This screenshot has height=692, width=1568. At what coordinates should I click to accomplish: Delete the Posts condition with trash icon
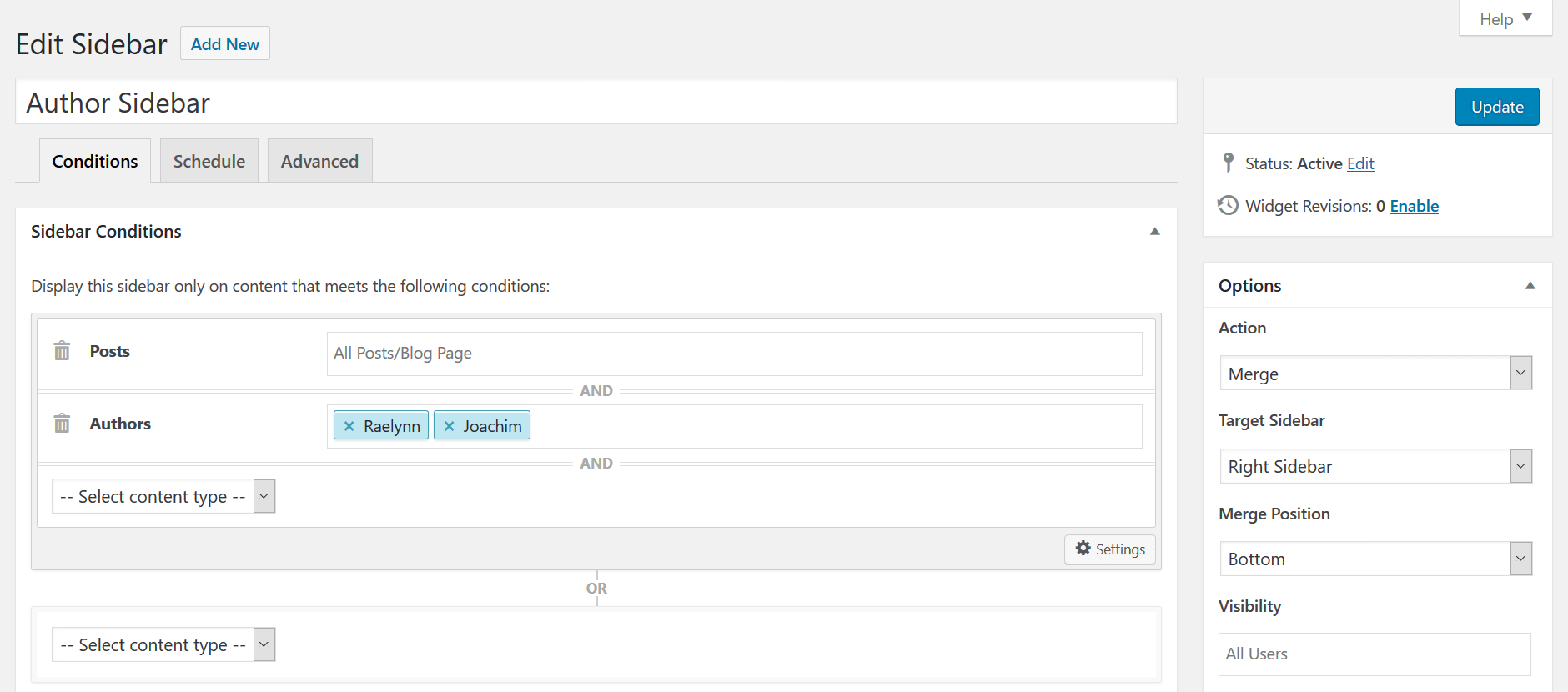tap(62, 351)
